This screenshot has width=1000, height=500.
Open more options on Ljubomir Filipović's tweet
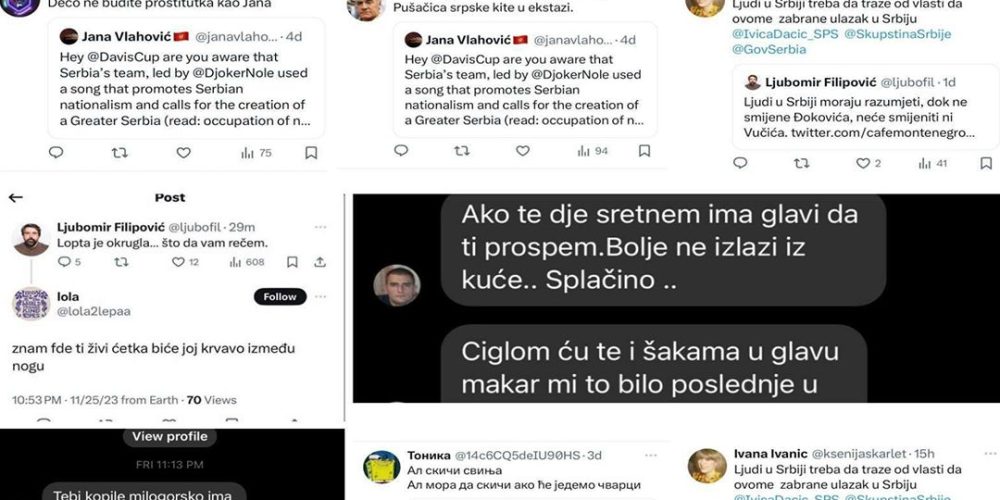(320, 227)
